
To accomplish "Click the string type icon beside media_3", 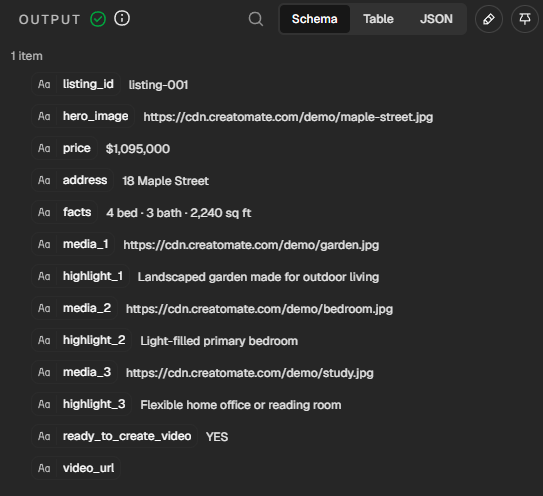I will coord(44,372).
